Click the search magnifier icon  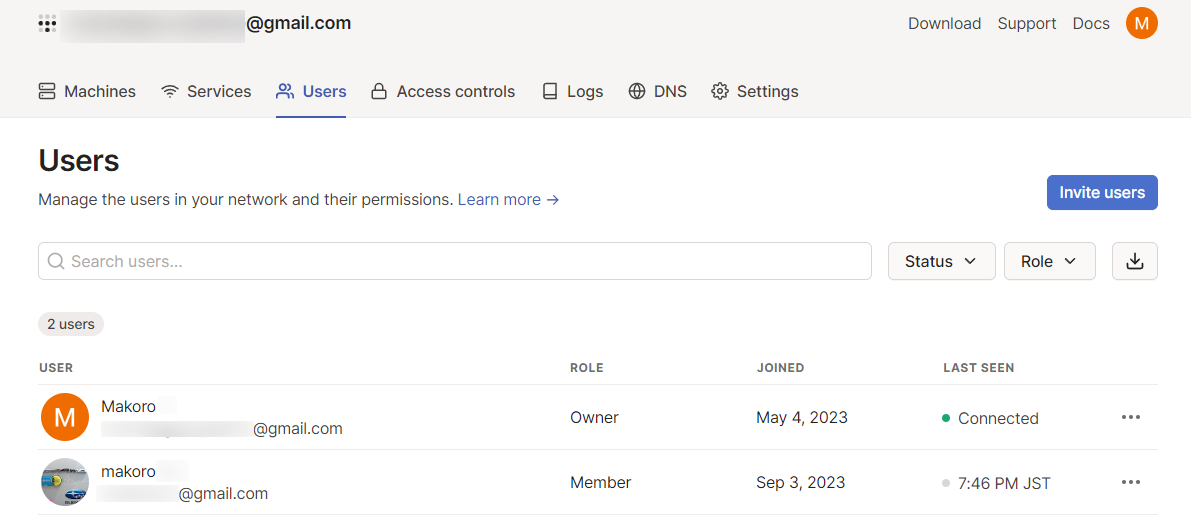[56, 261]
